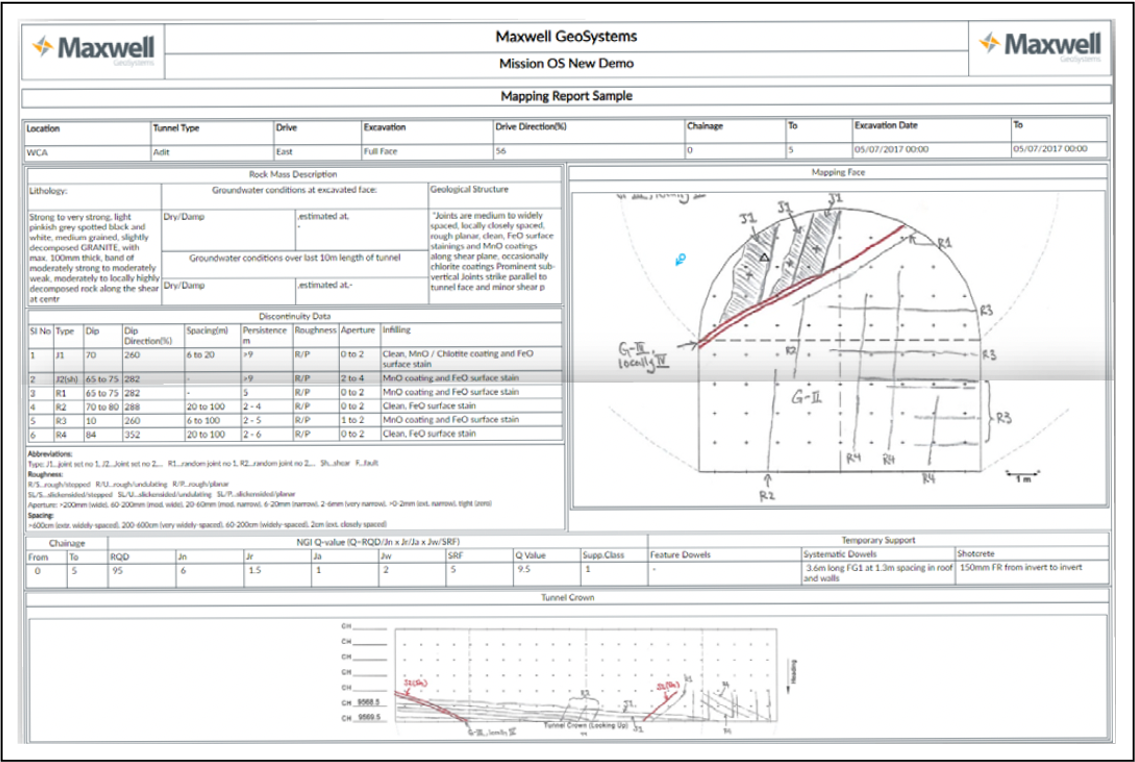Open the Mapping Face sketch image
This screenshot has width=1135, height=762.
[839, 348]
